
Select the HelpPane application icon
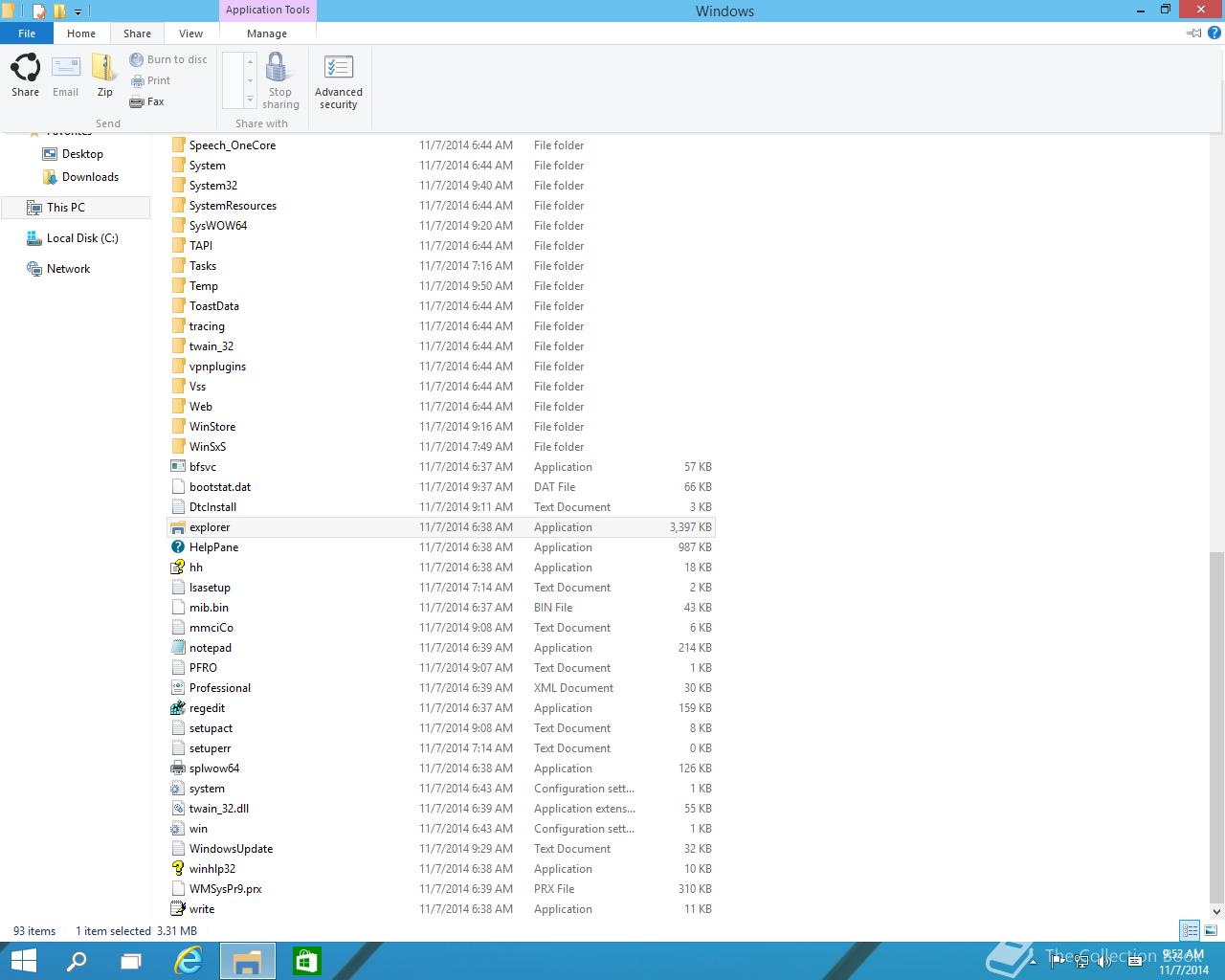pos(177,547)
